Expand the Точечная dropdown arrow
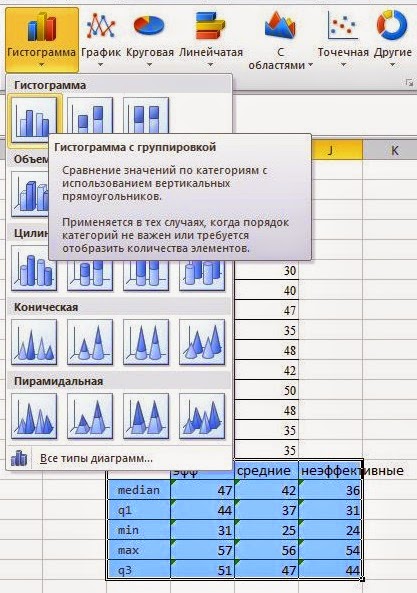This screenshot has height=593, width=417. (x=343, y=65)
